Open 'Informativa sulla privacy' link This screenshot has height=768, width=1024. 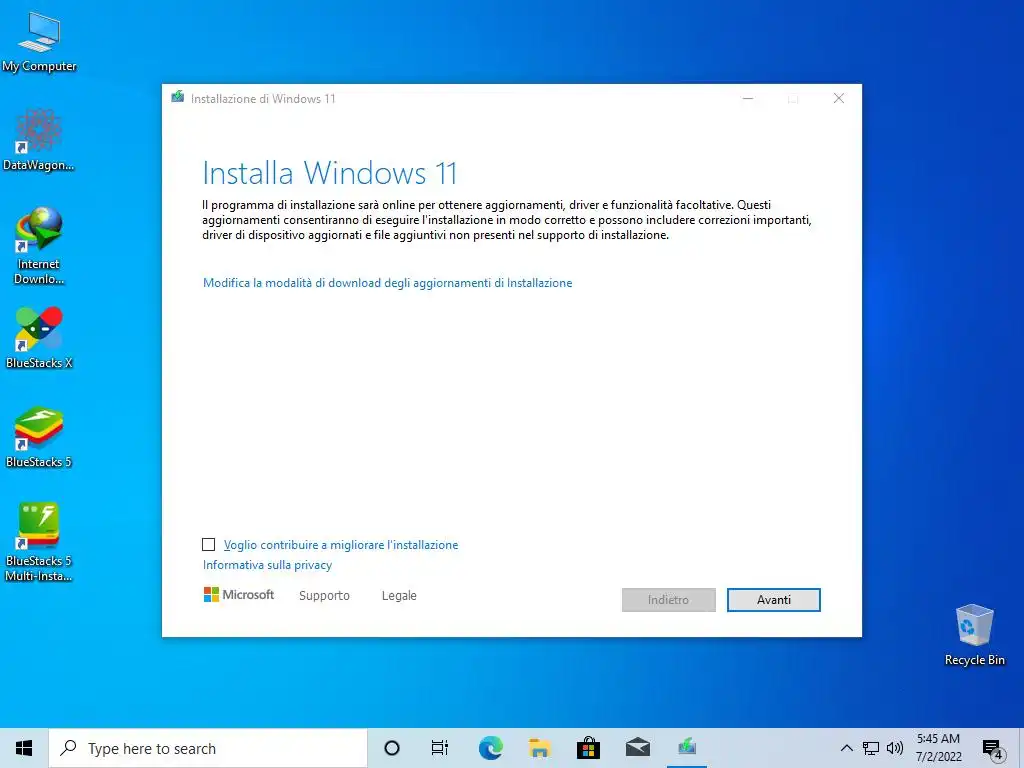click(267, 565)
